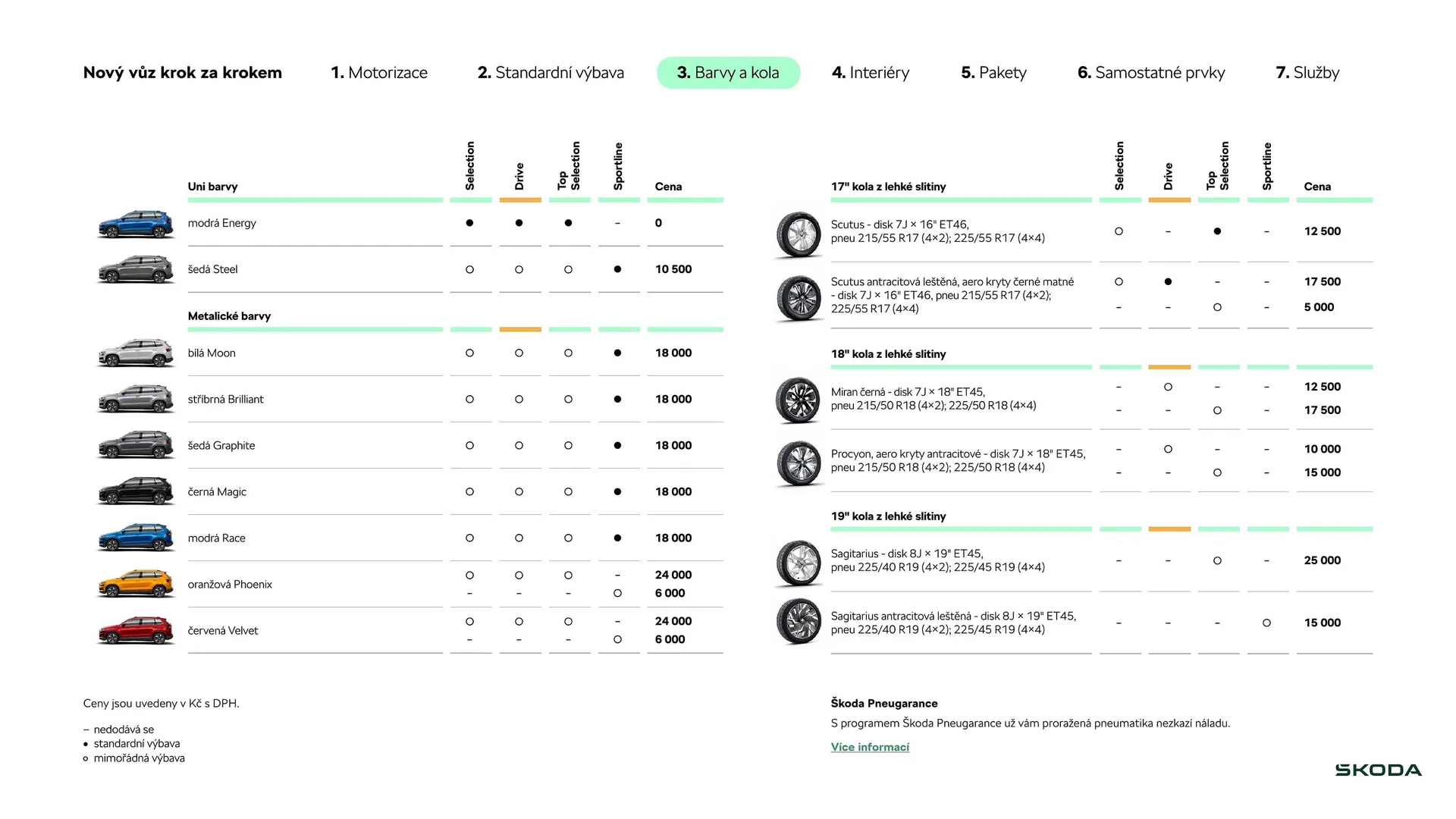The height and width of the screenshot is (819, 1456).
Task: Click the 'oranžová Phoenix' label
Action: point(230,585)
